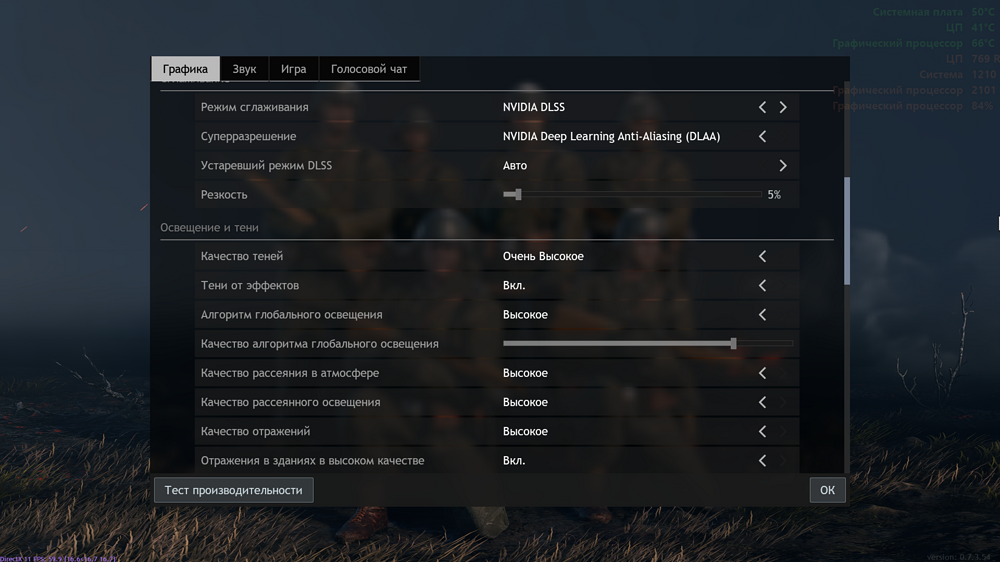Screen dimensions: 1000x562
Task: Reduce Качество отражений with left arrow
Action: click(x=762, y=432)
